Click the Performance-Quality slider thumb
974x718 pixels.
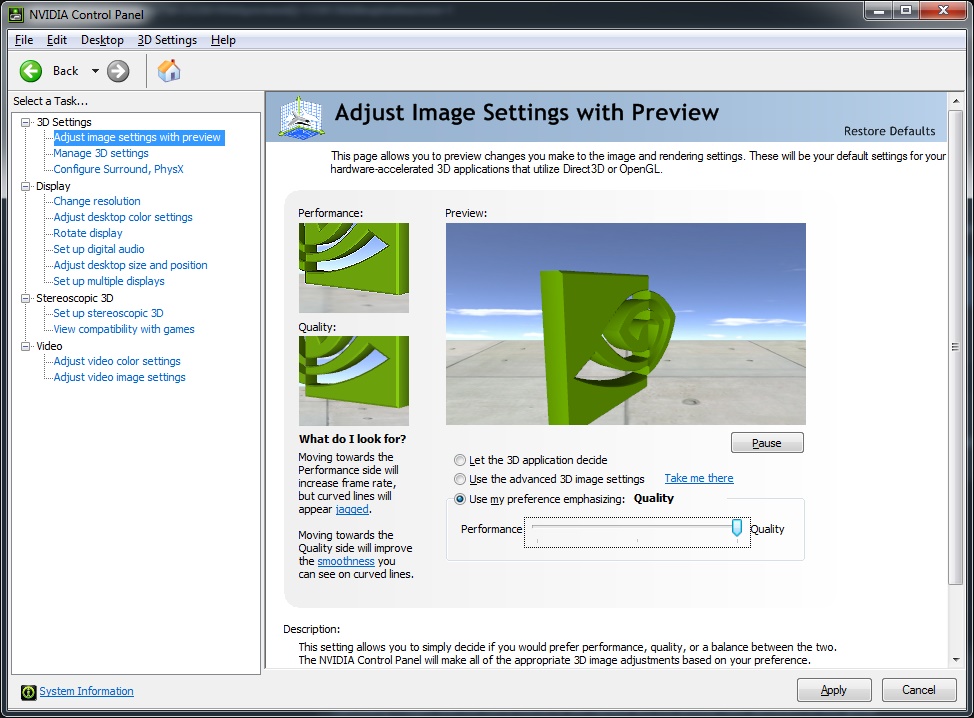[x=737, y=528]
